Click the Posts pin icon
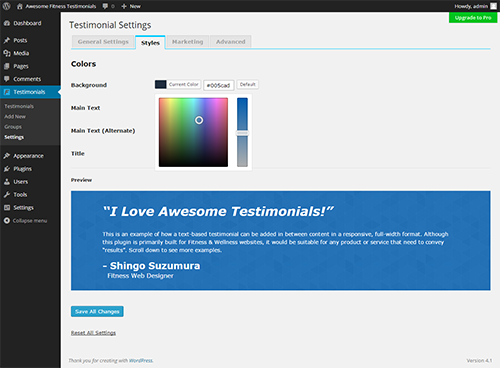This screenshot has height=368, width=500. [x=7, y=40]
